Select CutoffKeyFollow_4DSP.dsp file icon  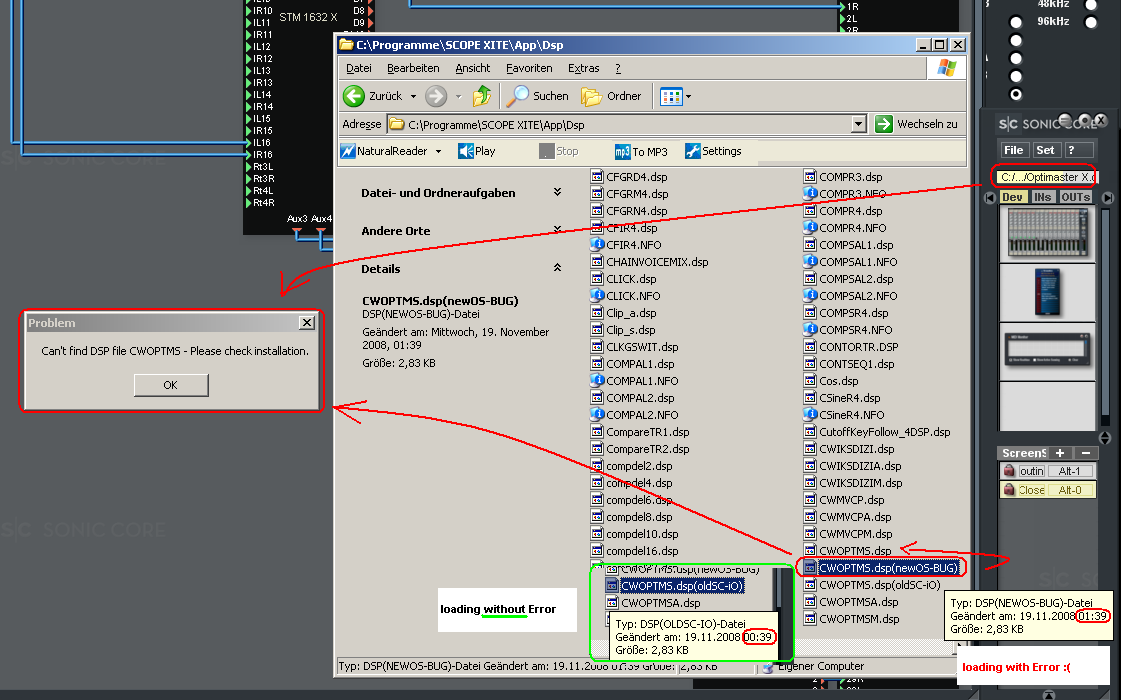pyautogui.click(x=810, y=431)
